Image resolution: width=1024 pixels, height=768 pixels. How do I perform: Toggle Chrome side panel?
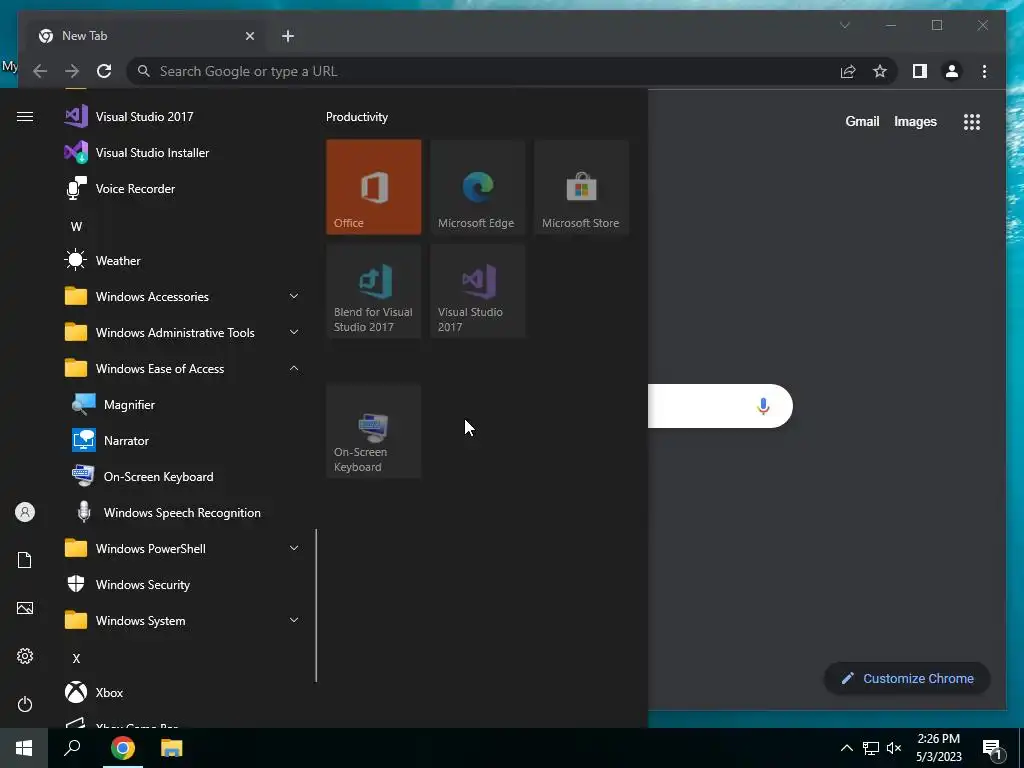920,71
